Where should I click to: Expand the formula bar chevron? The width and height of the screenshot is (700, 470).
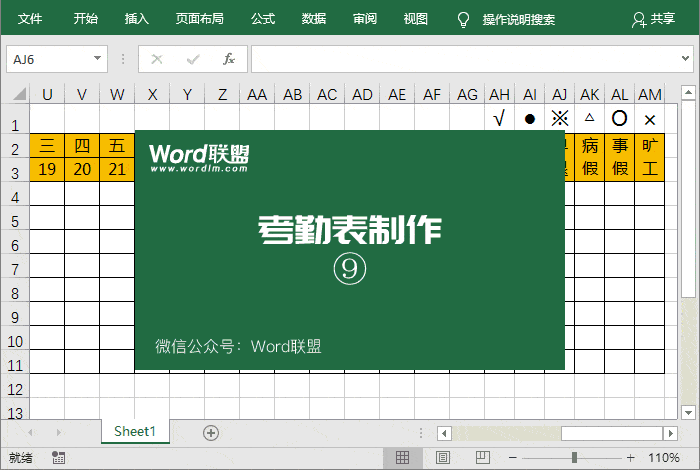[685, 58]
